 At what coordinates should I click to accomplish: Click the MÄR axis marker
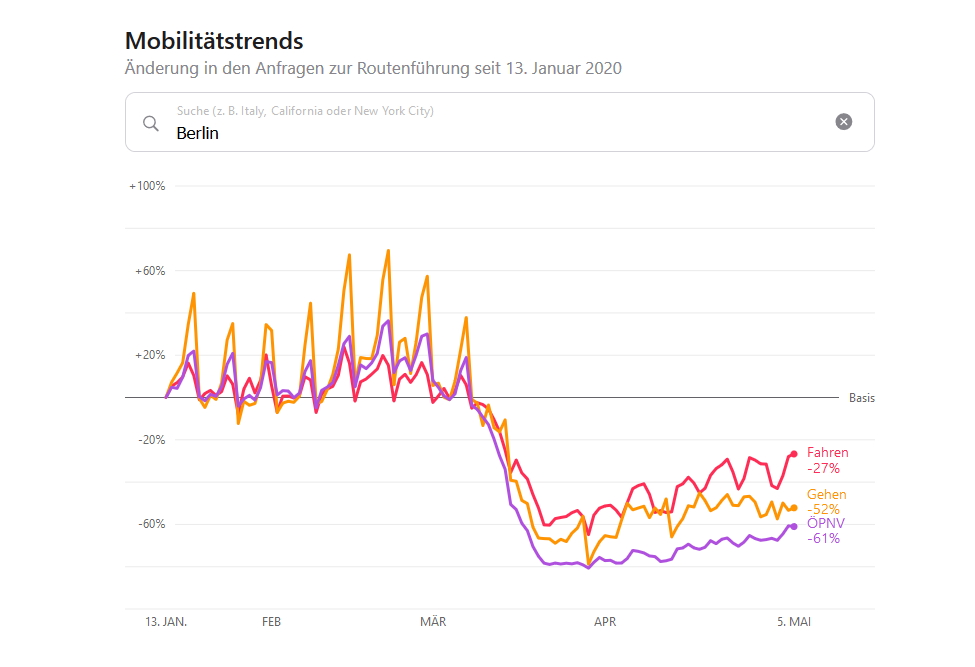(x=433, y=622)
